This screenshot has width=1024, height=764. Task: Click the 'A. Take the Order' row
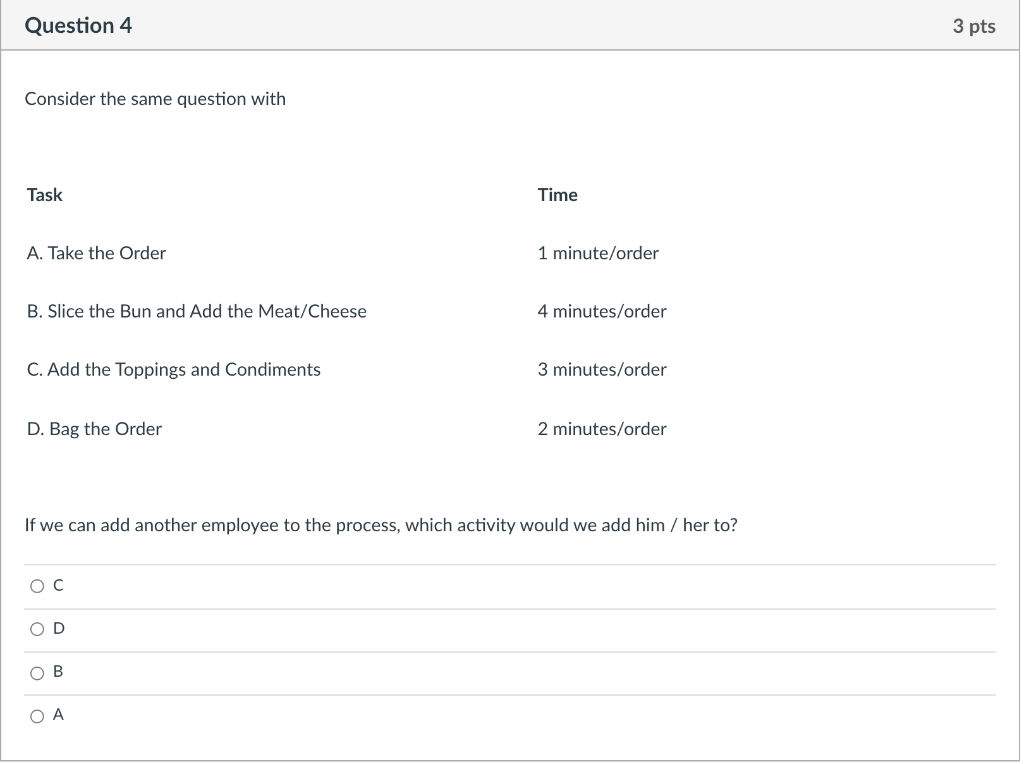[96, 253]
